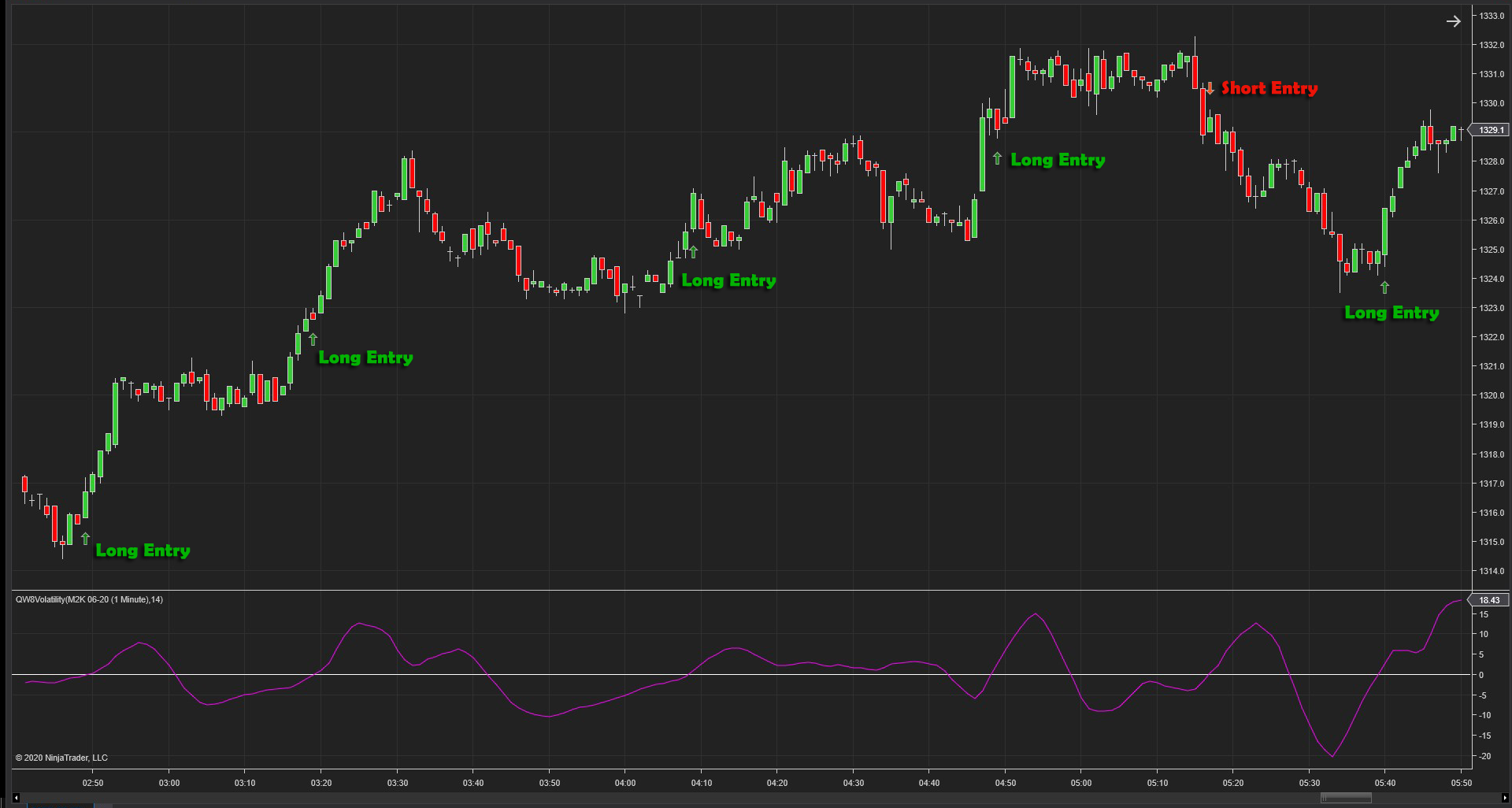This screenshot has width=1512, height=808.
Task: Click the 03:30 time axis label
Action: tap(398, 783)
